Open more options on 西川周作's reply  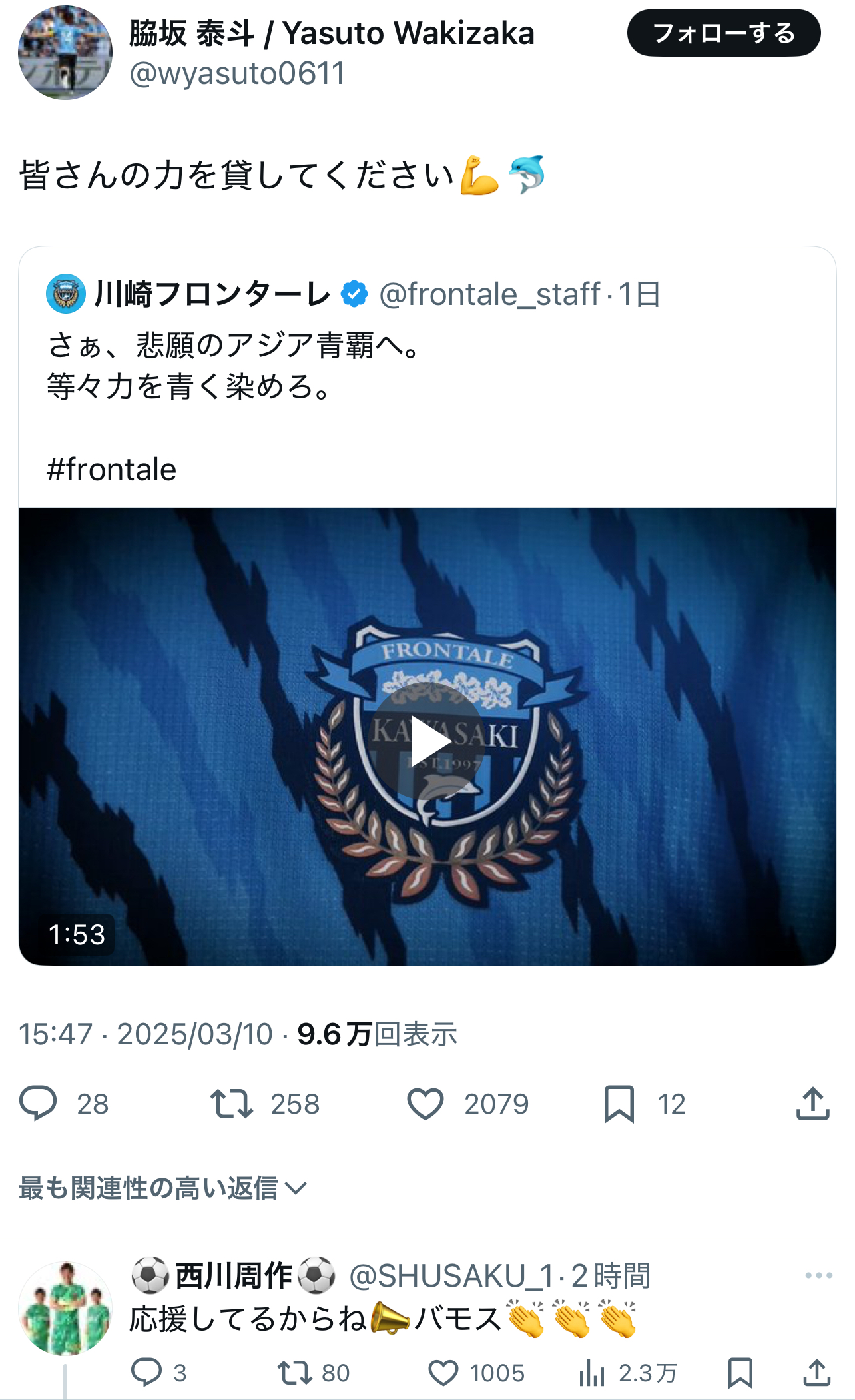tap(818, 1275)
